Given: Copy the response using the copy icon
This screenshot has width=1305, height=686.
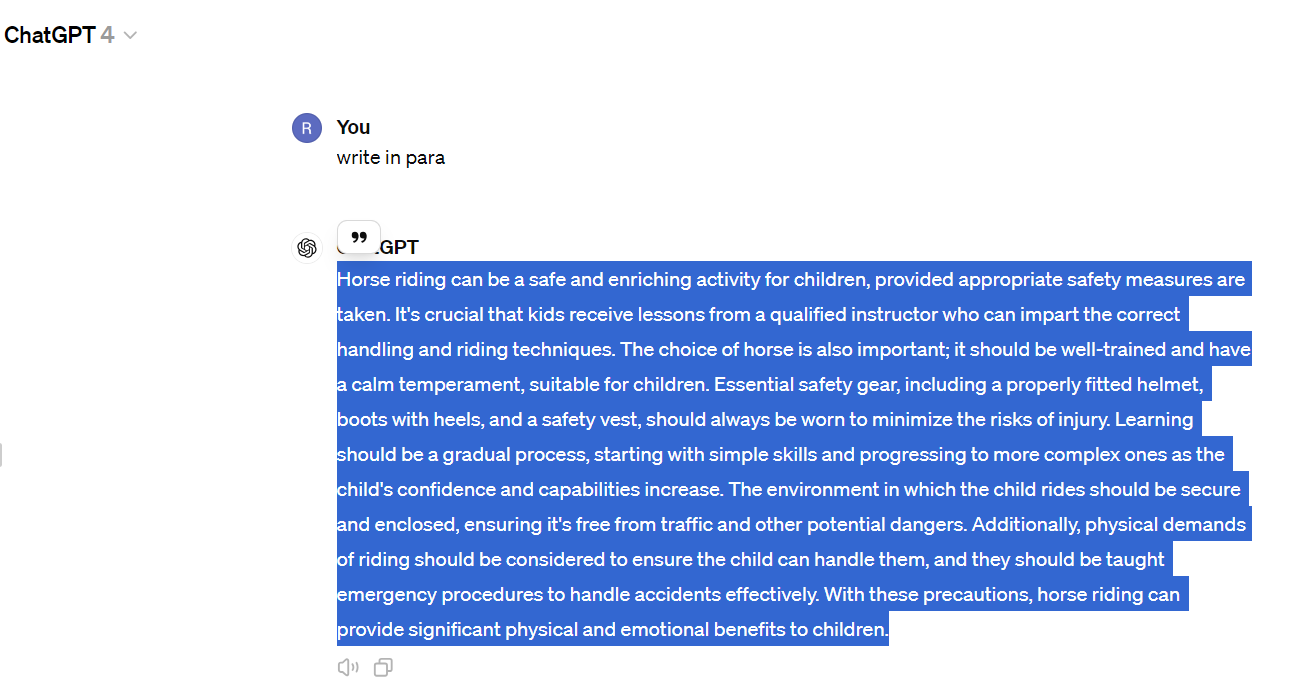Looking at the screenshot, I should (x=383, y=667).
